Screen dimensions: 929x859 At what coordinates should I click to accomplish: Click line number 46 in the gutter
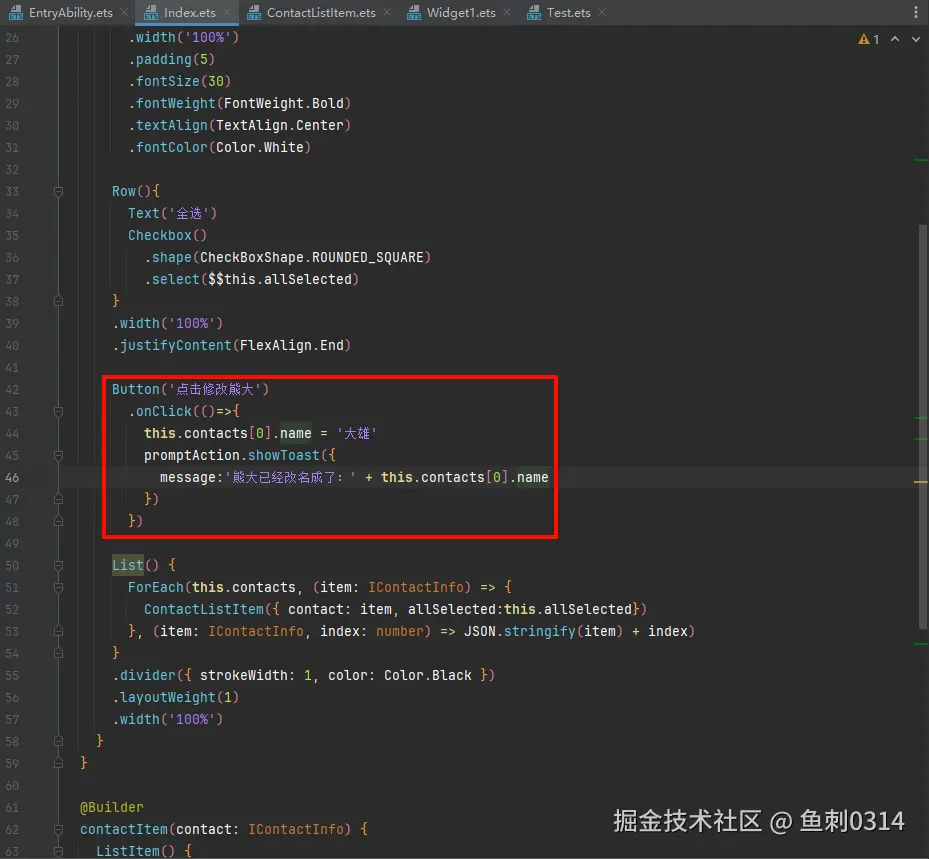point(12,477)
